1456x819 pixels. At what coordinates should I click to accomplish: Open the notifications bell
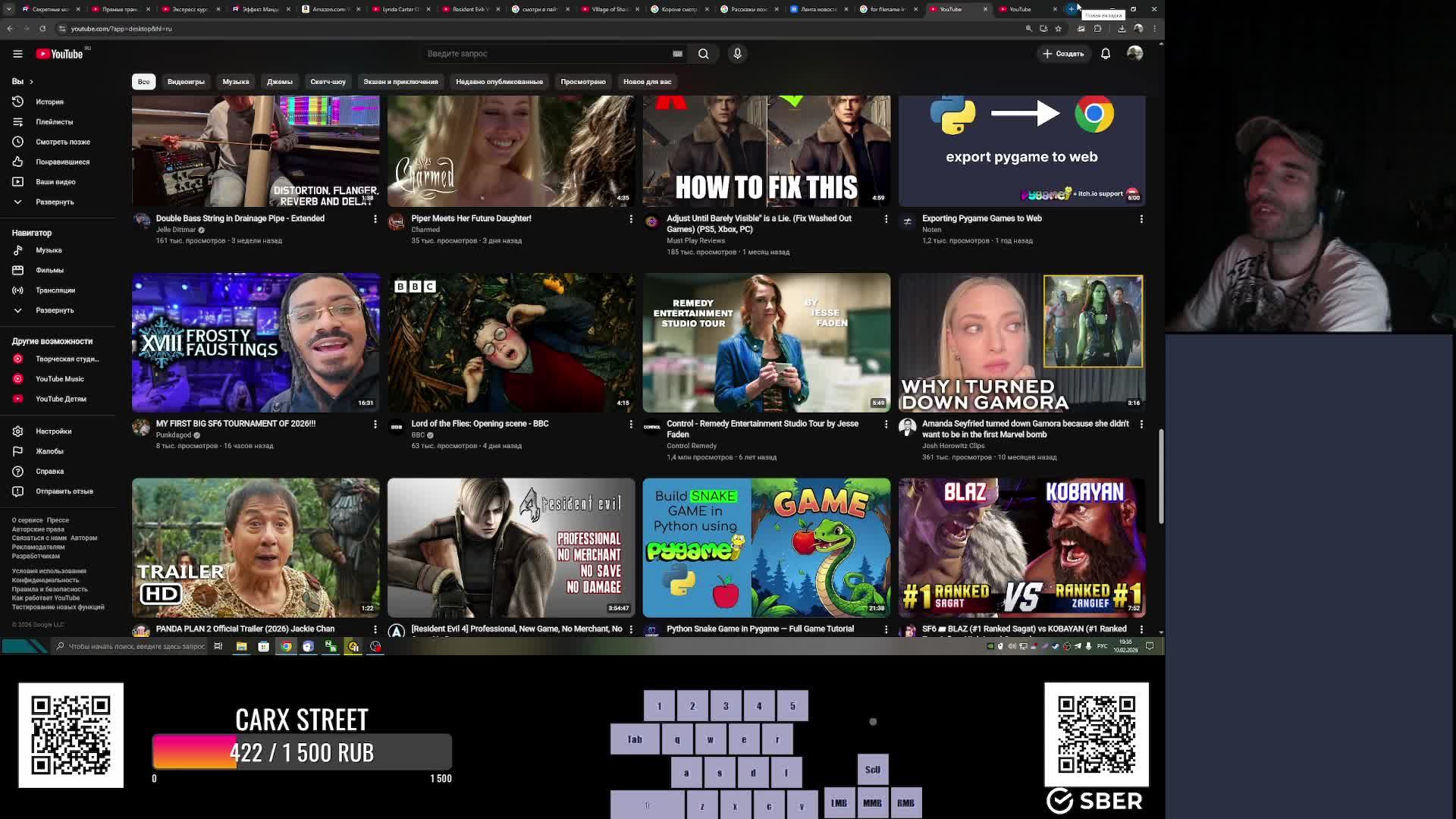pos(1105,54)
